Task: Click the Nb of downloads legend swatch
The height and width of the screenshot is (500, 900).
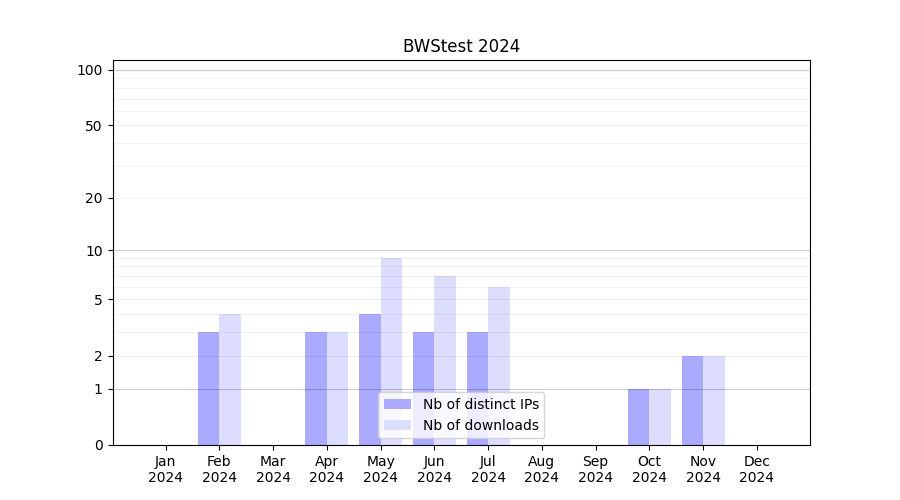Action: click(x=397, y=425)
